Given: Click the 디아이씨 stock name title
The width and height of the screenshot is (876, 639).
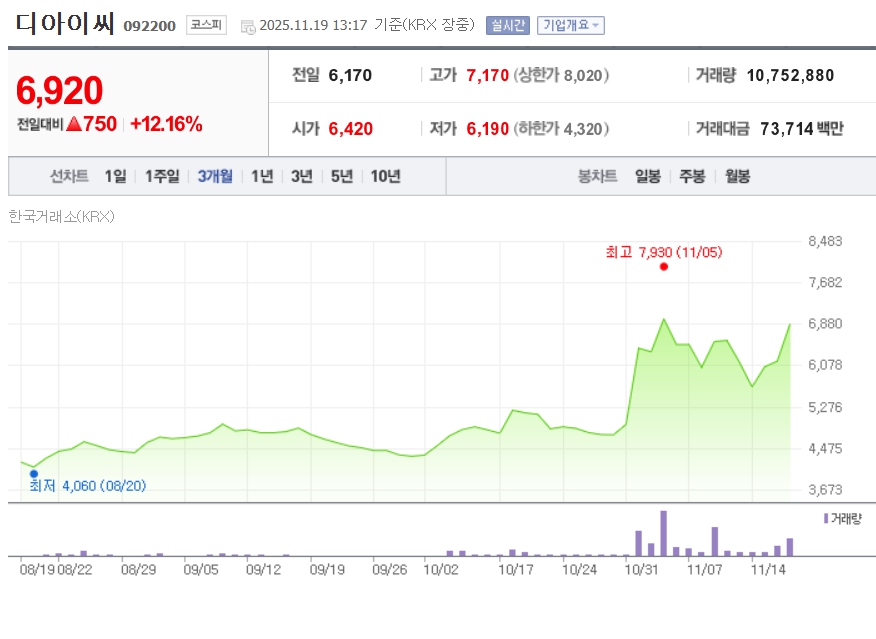Looking at the screenshot, I should point(66,24).
